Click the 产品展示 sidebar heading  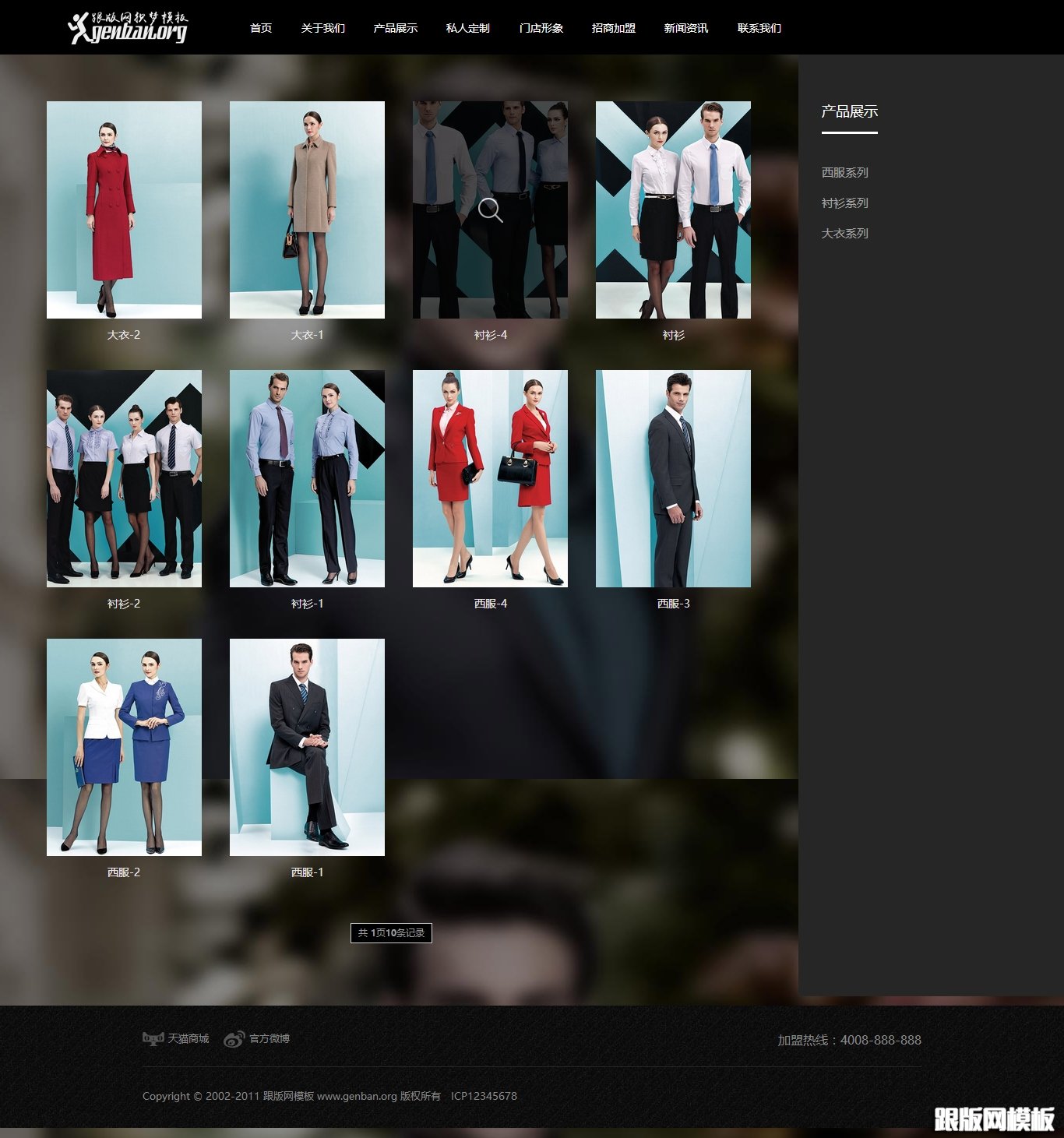[849, 111]
